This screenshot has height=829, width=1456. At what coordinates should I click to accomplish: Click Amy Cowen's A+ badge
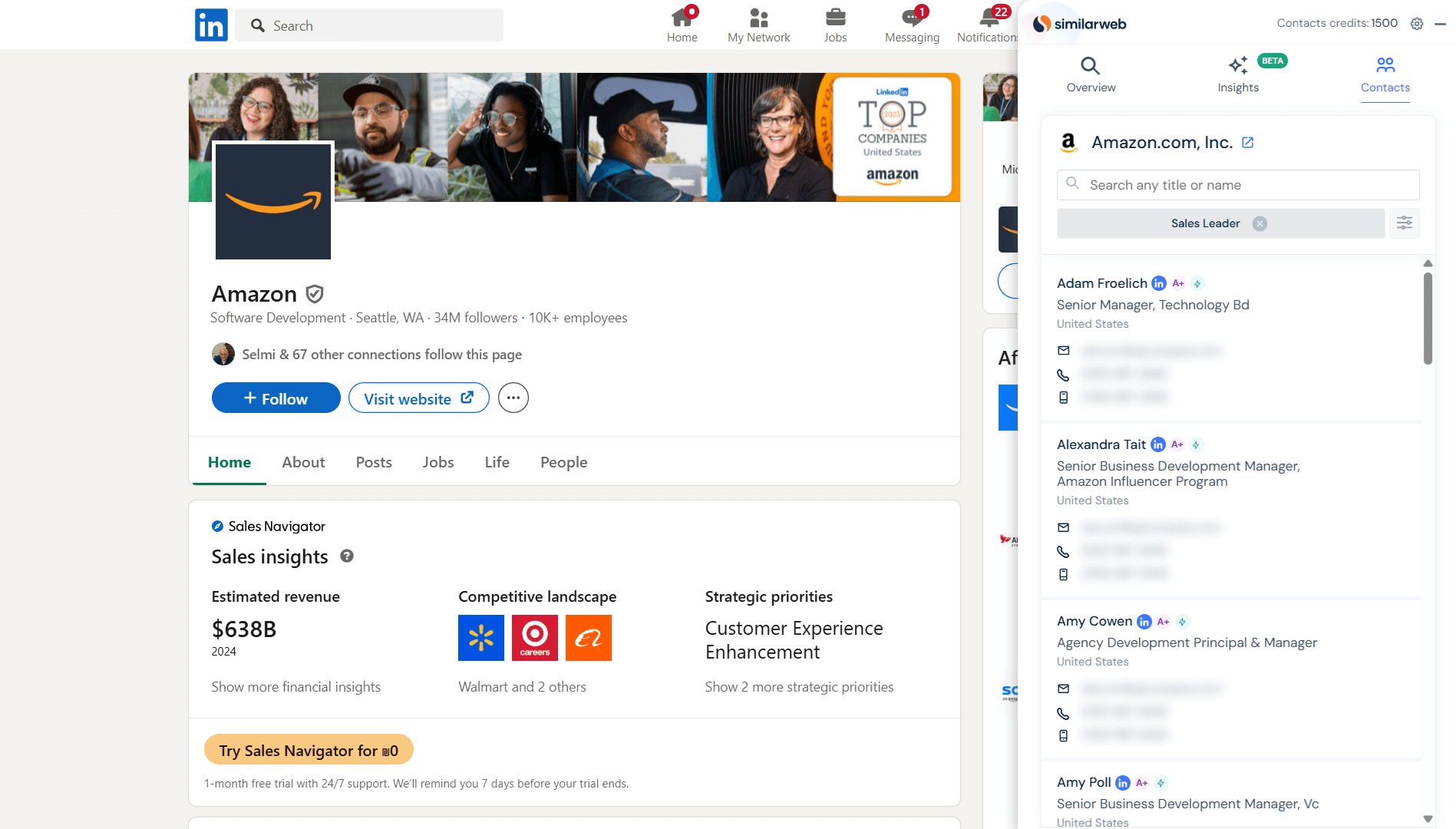[1164, 621]
